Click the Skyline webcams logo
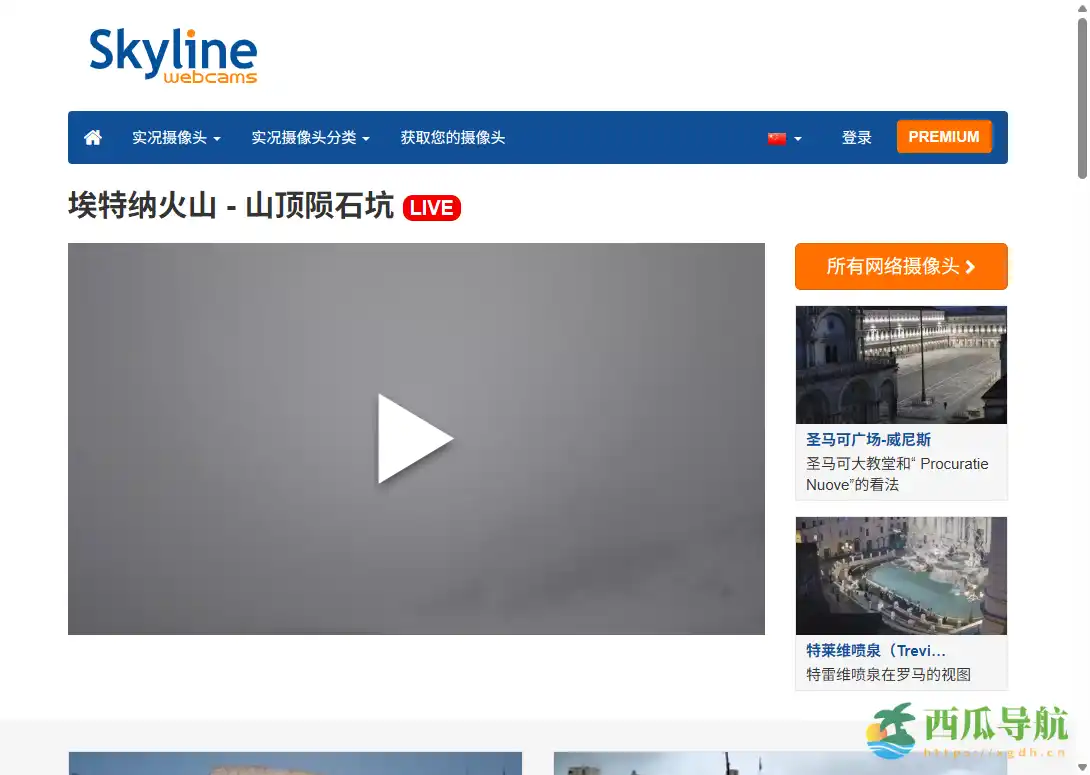Image resolution: width=1090 pixels, height=775 pixels. 172,55
